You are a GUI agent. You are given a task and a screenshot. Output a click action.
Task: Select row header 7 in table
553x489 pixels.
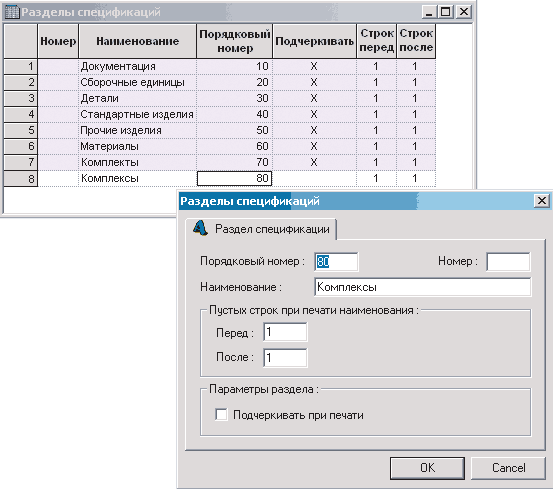20,162
